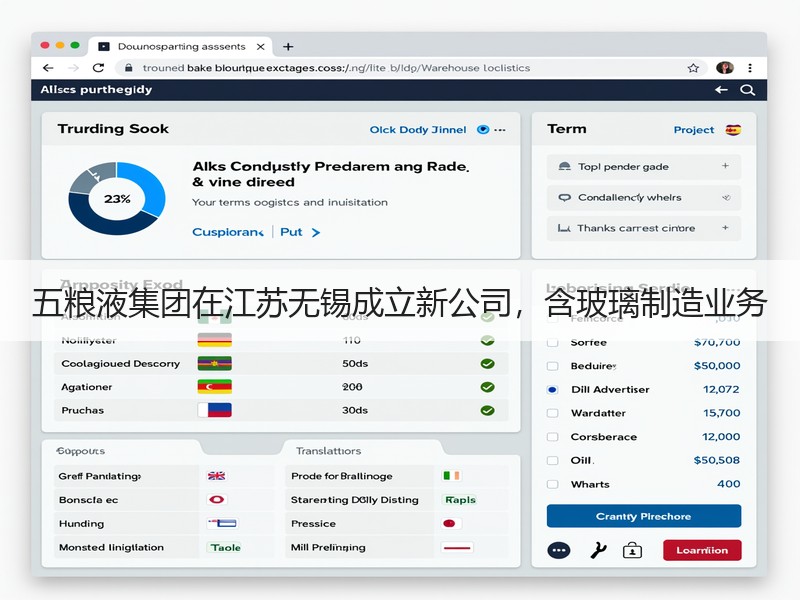Open search in the dark header

(747, 90)
